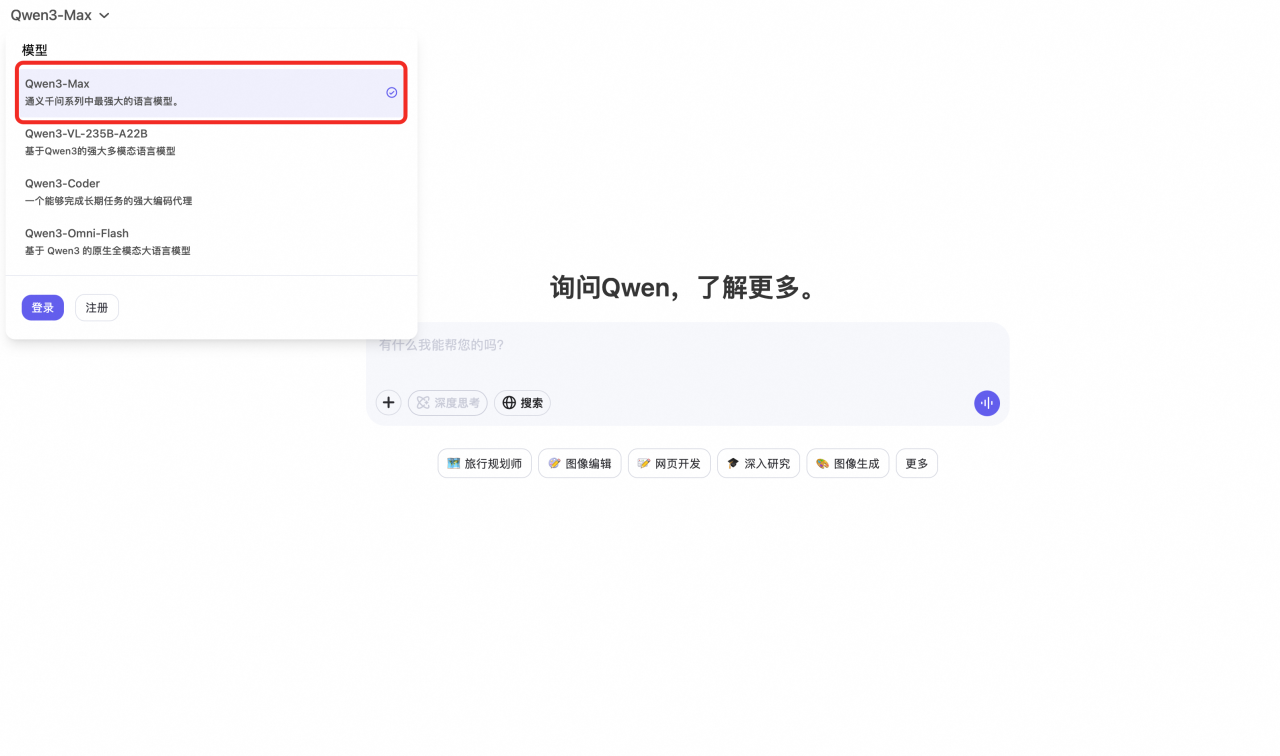This screenshot has width=1280, height=756.
Task: Open the 旅行规划师 travel planner tool
Action: click(484, 463)
